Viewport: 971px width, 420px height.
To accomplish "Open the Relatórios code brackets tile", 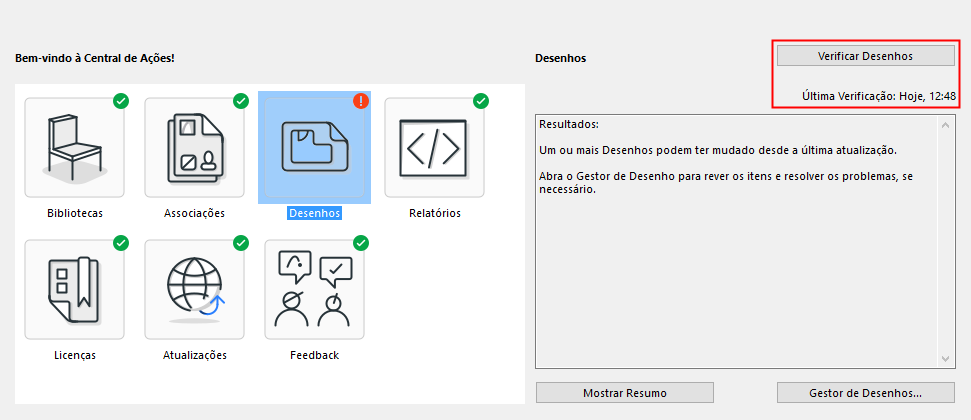I will coord(435,147).
